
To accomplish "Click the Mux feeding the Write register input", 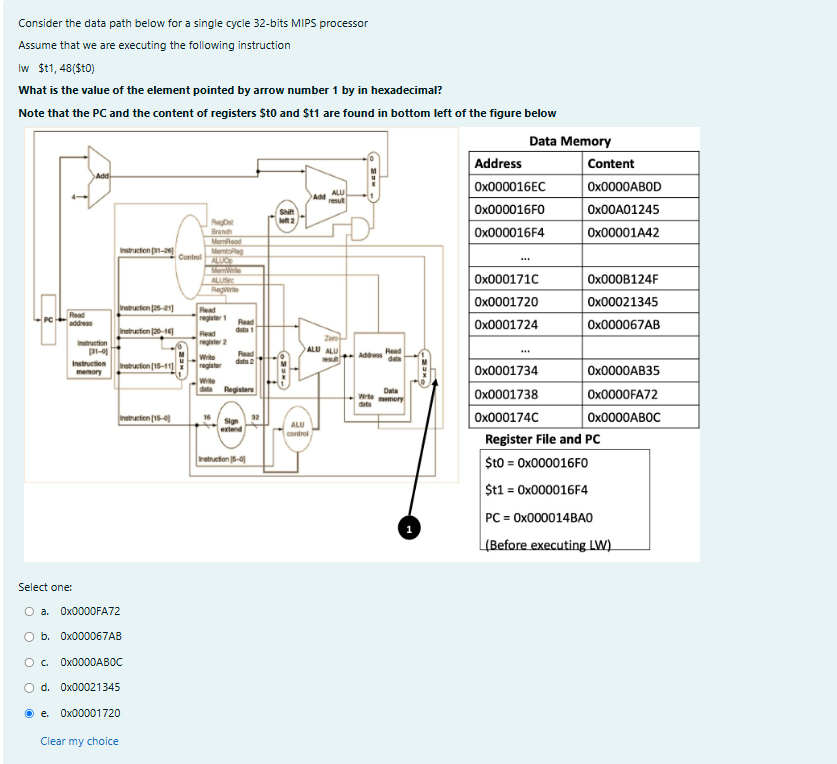I will [x=180, y=359].
